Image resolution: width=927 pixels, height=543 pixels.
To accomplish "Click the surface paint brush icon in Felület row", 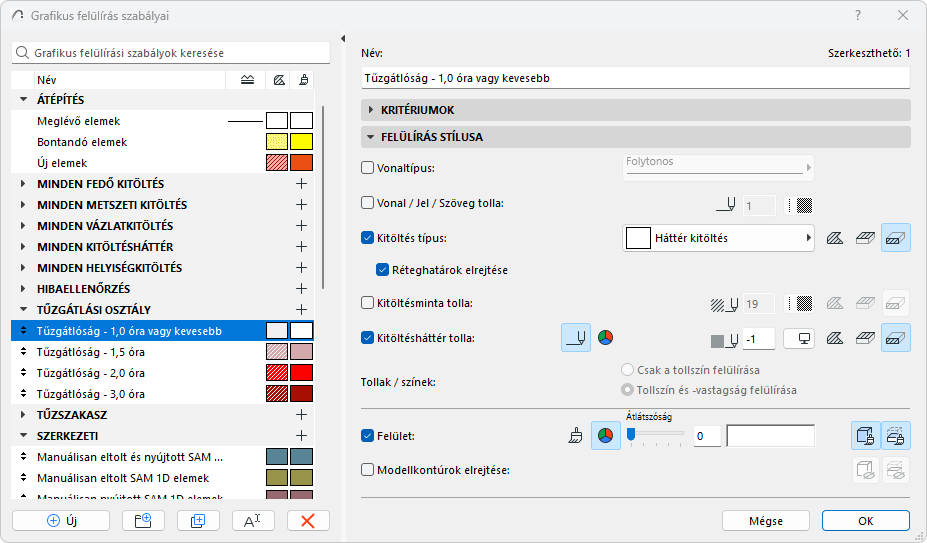I will [x=575, y=436].
